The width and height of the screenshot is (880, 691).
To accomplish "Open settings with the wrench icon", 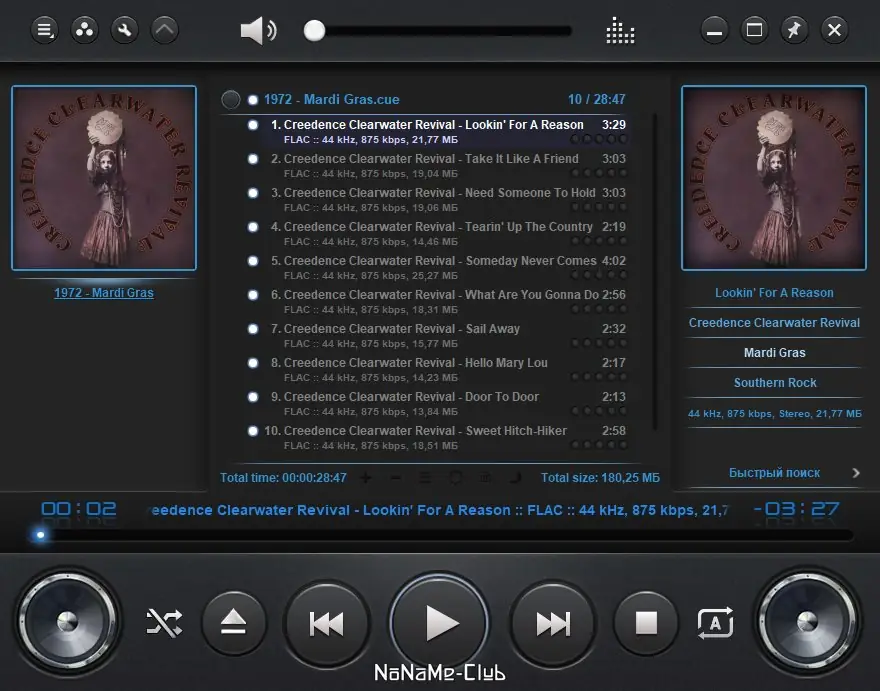I will tap(125, 30).
